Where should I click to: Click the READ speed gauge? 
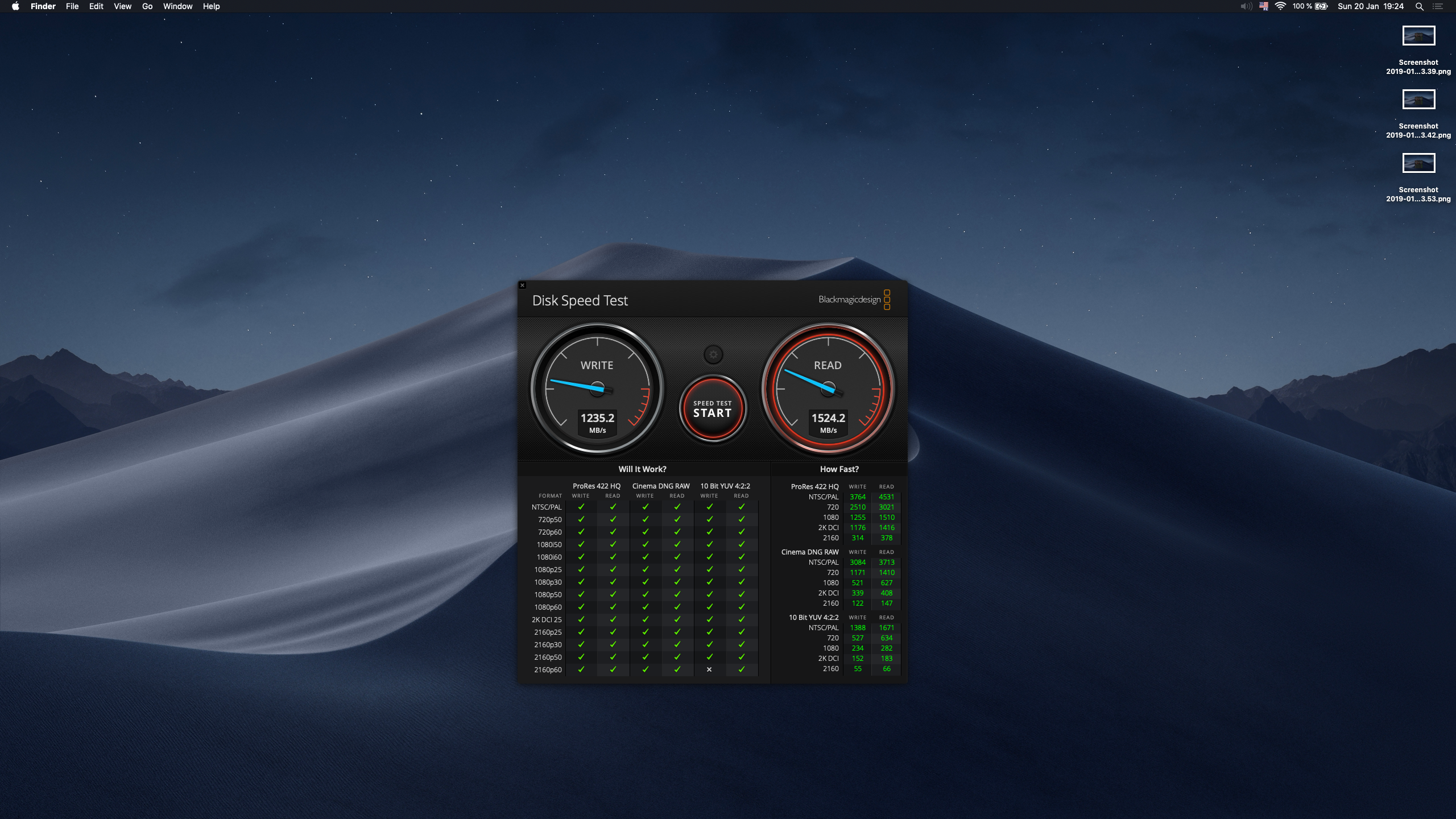point(828,389)
